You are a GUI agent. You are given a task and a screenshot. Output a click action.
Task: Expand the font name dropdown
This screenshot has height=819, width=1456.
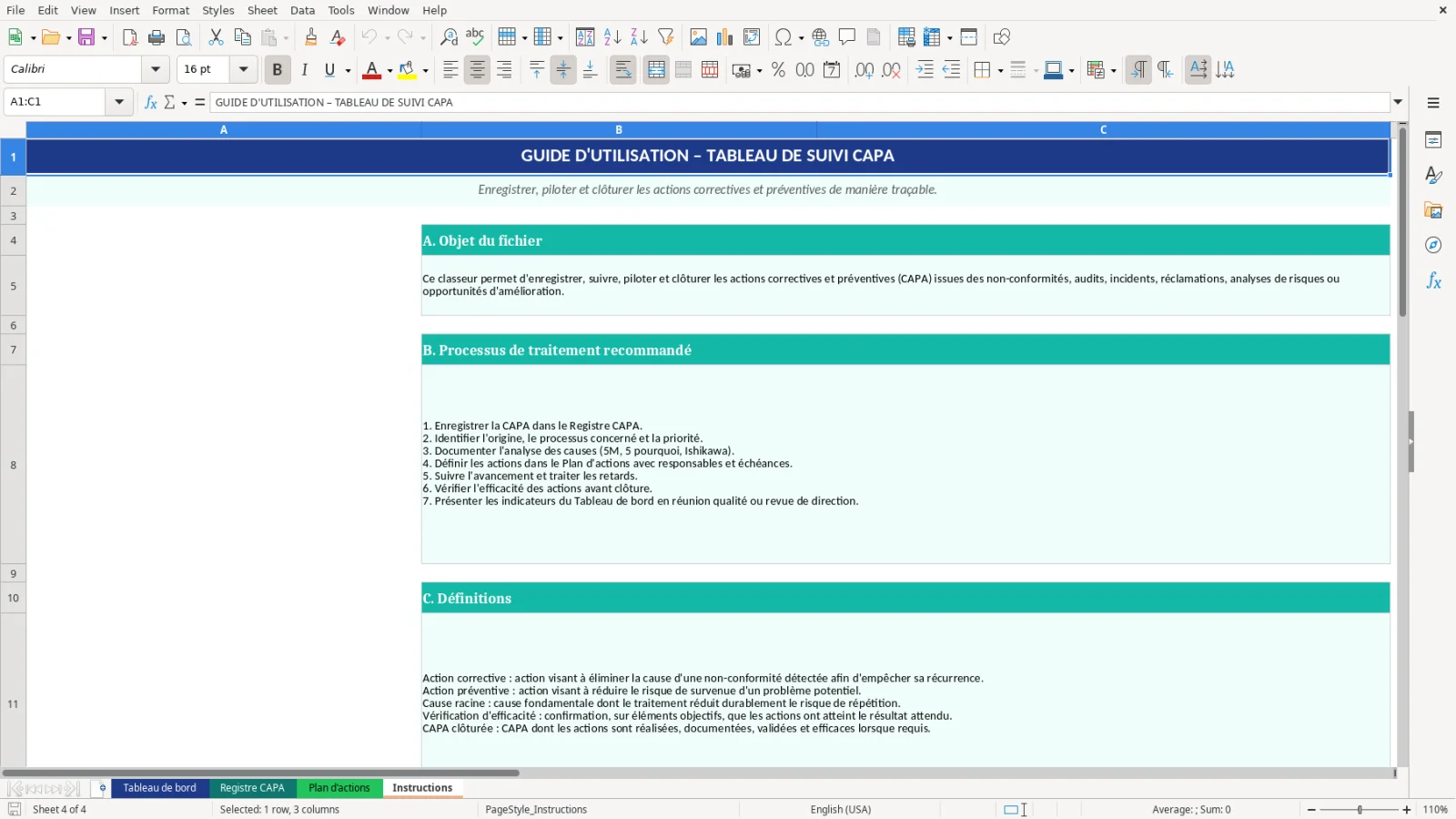click(156, 69)
